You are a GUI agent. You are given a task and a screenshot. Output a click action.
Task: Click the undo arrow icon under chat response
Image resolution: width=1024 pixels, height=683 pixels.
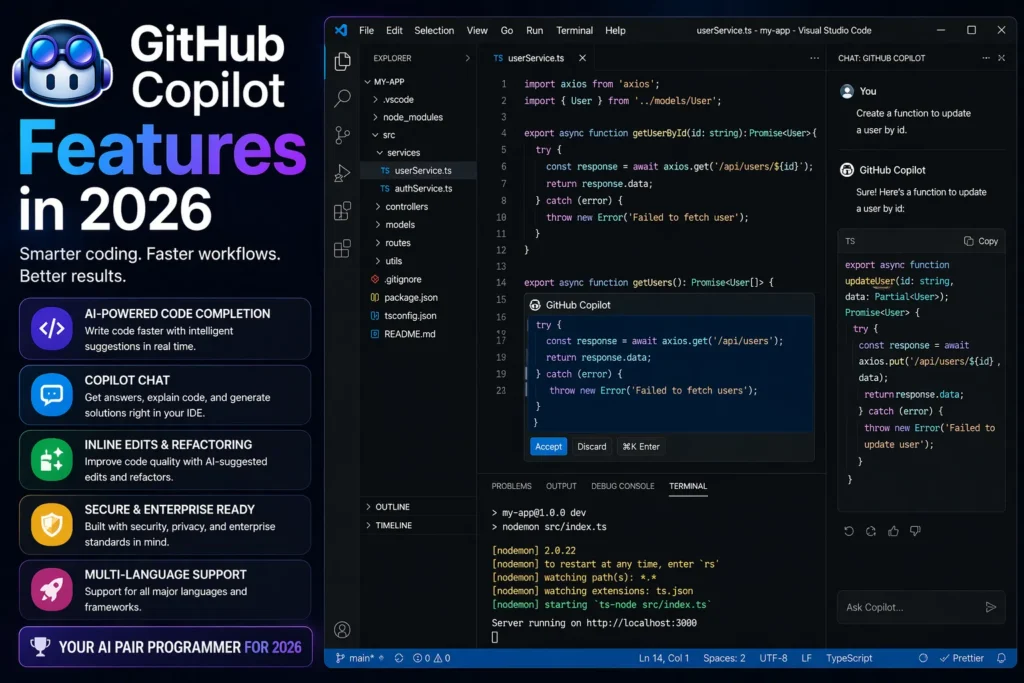point(849,531)
